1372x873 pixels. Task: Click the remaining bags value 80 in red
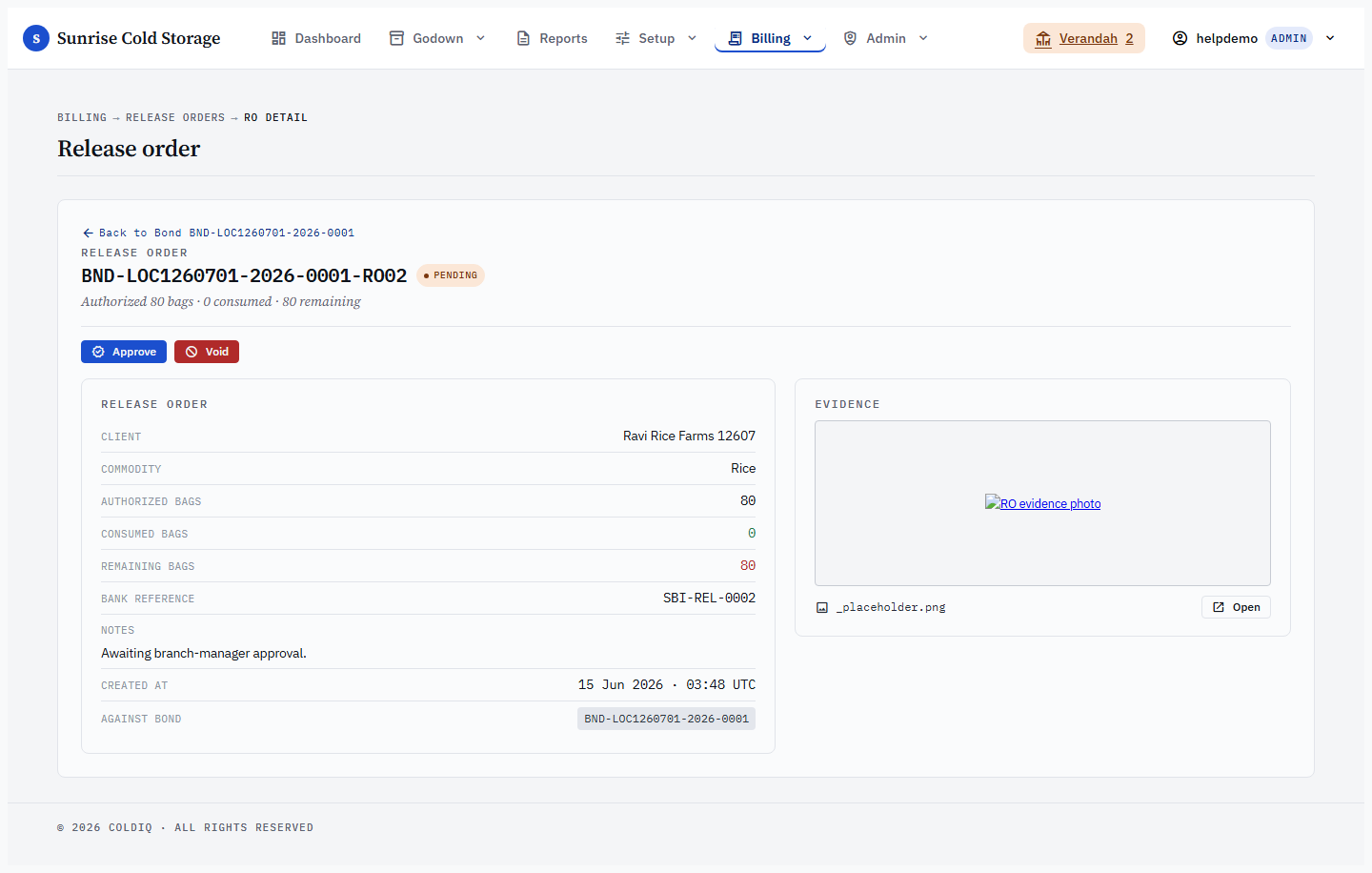coord(748,566)
